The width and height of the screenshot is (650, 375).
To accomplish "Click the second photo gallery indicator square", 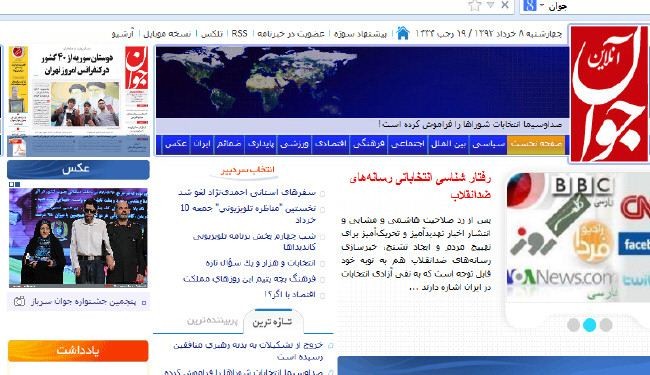I will (x=17, y=184).
